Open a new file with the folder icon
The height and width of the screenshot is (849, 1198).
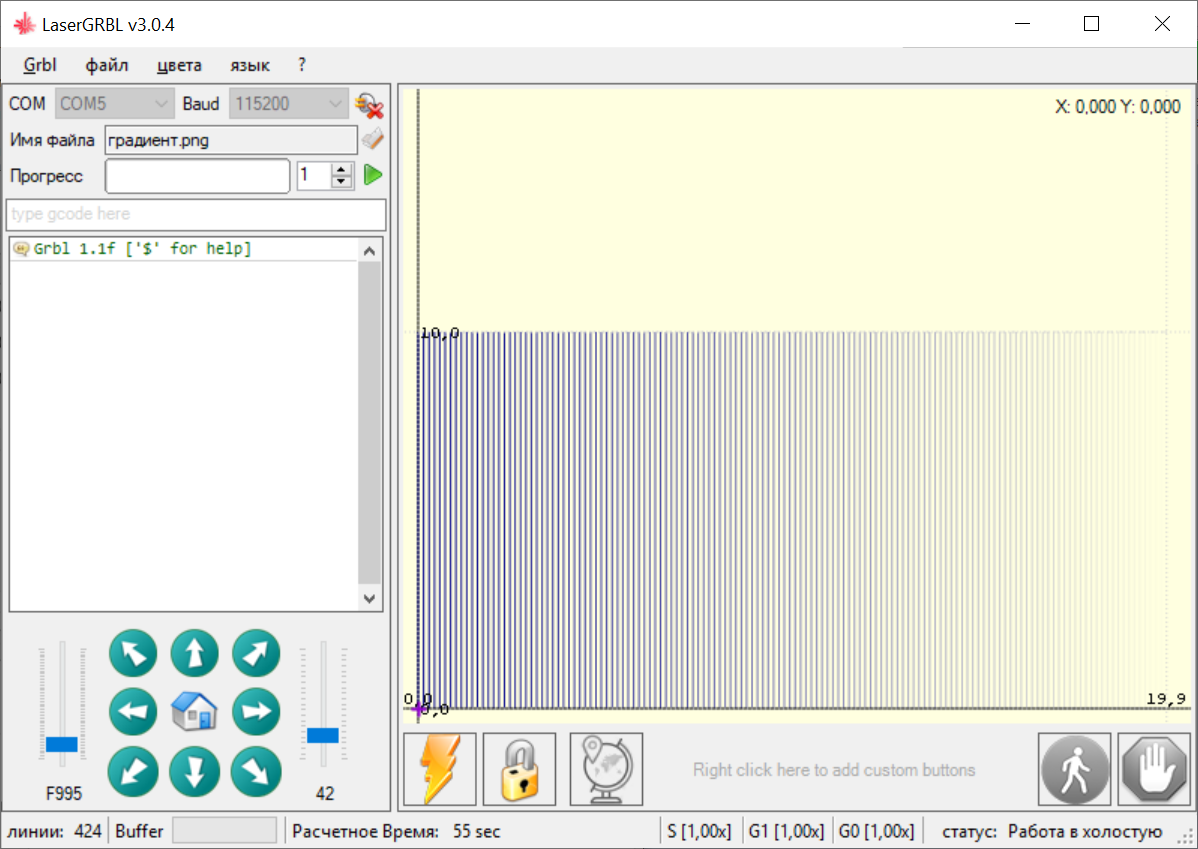tap(371, 139)
